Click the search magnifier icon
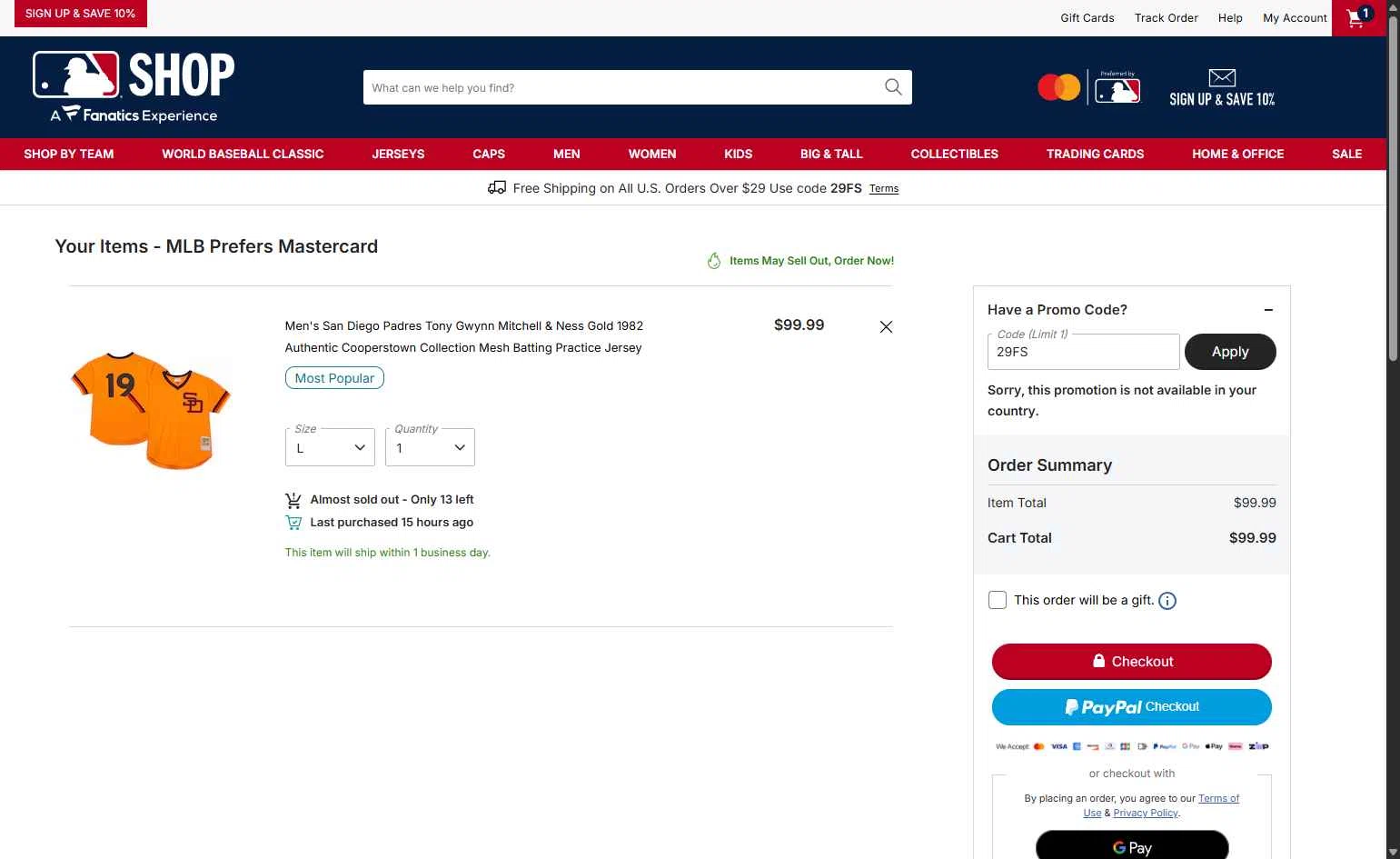This screenshot has width=1400, height=859. tap(893, 87)
